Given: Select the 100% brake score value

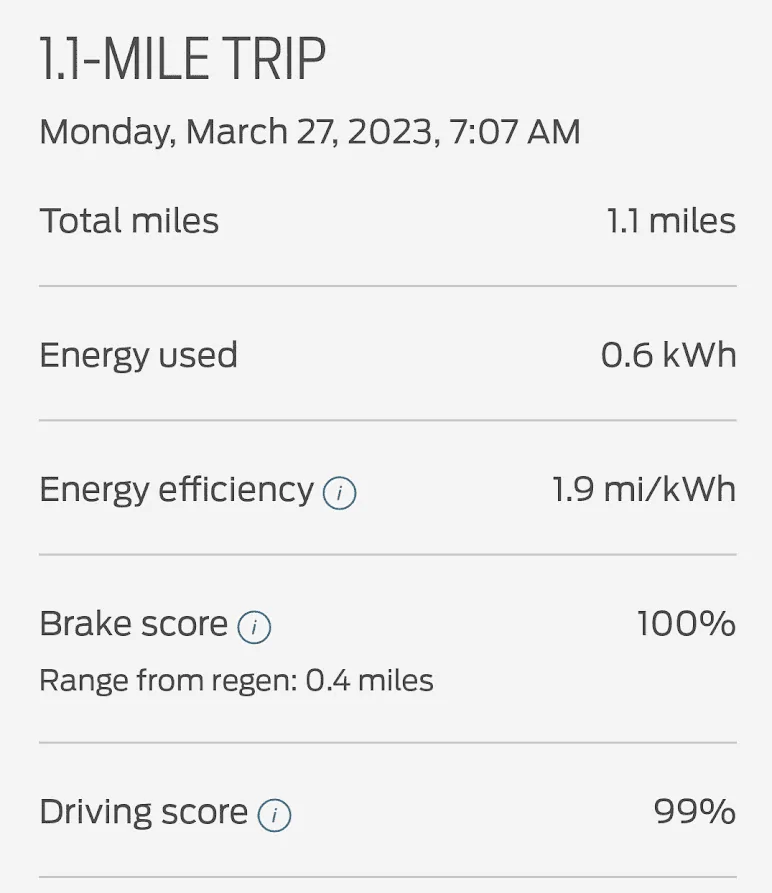Looking at the screenshot, I should click(686, 624).
